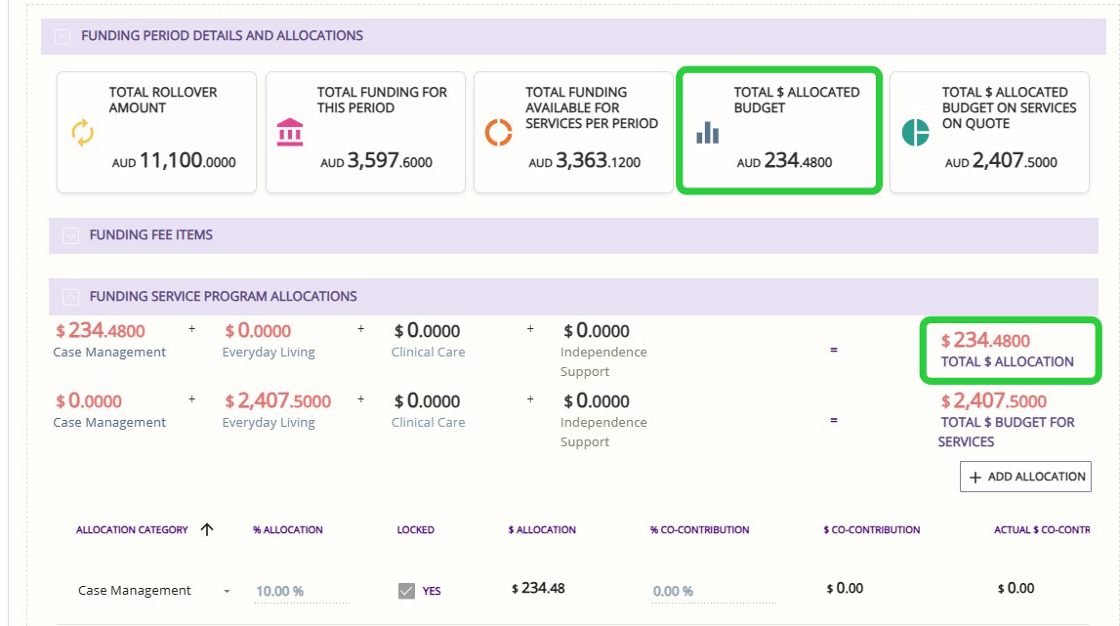The image size is (1120, 626).
Task: Click the Add Allocation button
Action: pos(1026,477)
